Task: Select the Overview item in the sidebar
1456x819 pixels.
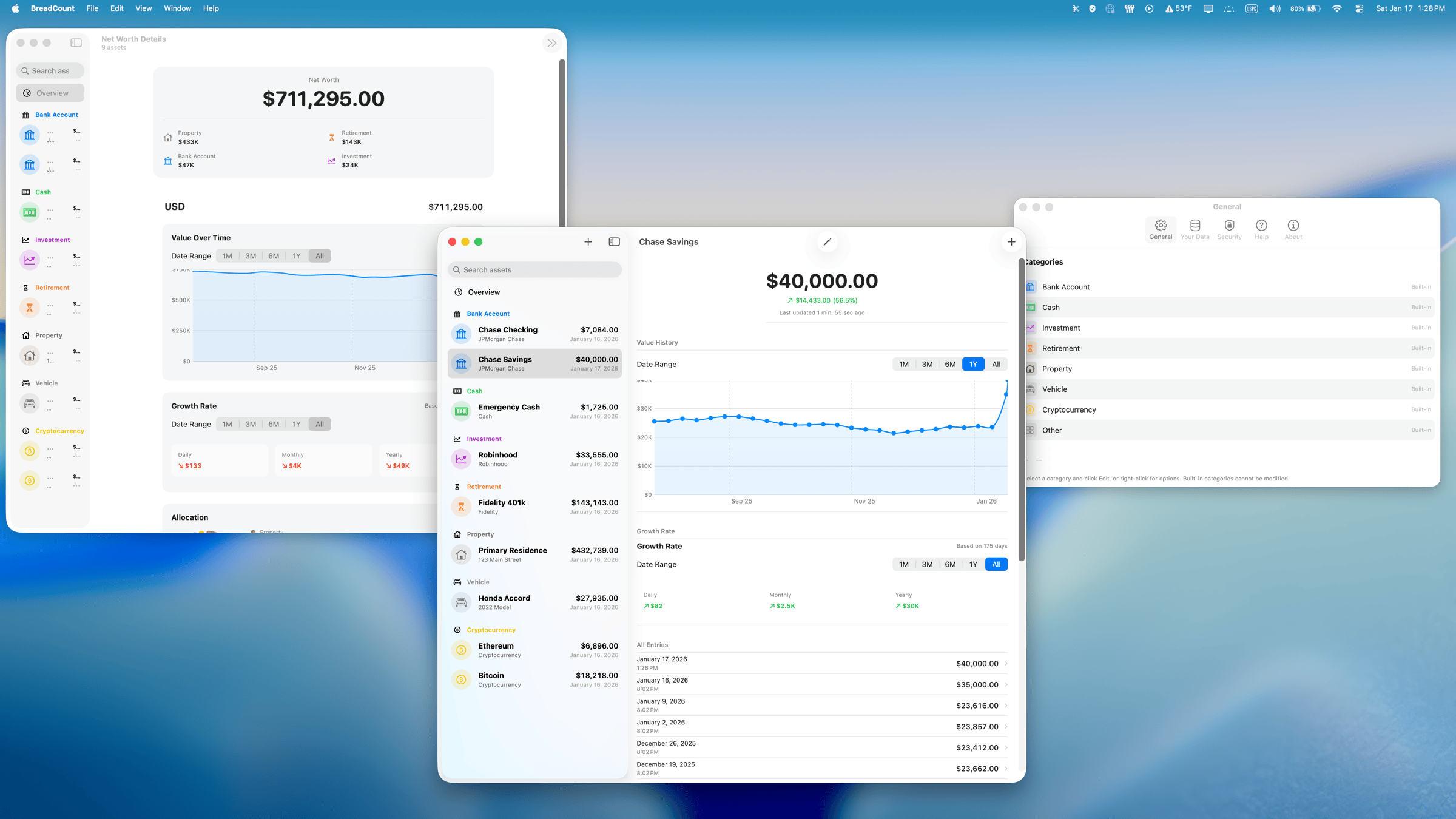Action: point(484,292)
